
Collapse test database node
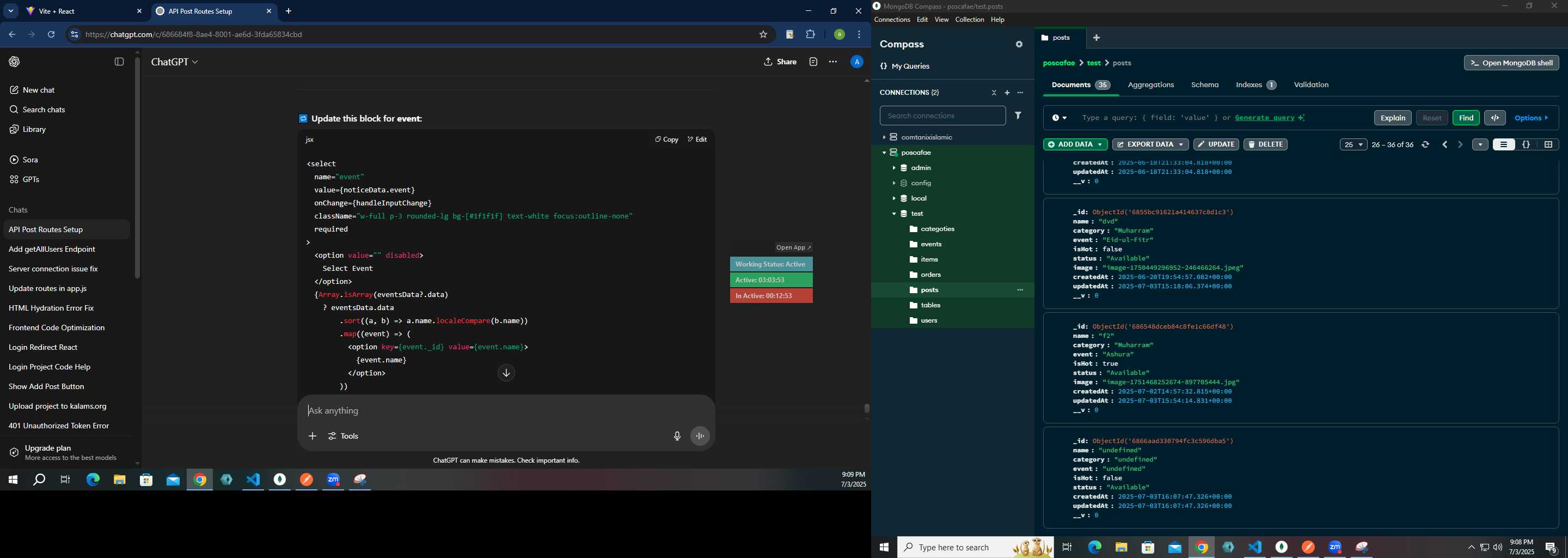coord(893,214)
